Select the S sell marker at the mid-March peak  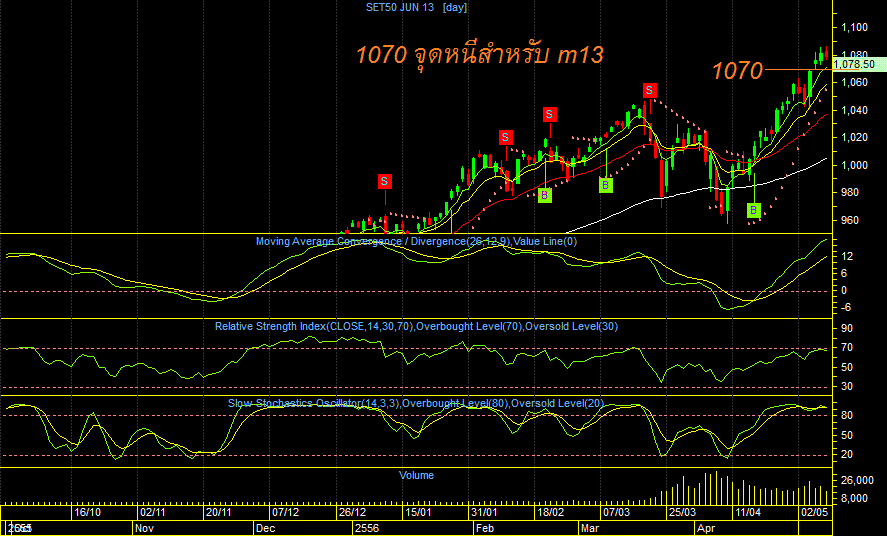pos(649,90)
